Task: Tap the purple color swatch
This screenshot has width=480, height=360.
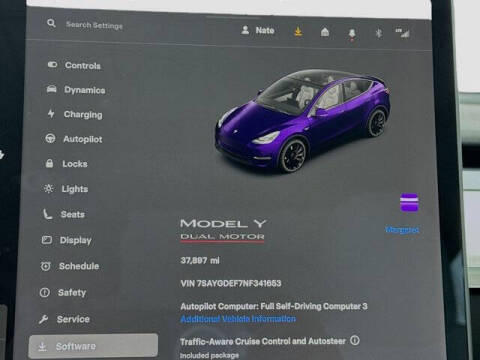Action: 409,202
